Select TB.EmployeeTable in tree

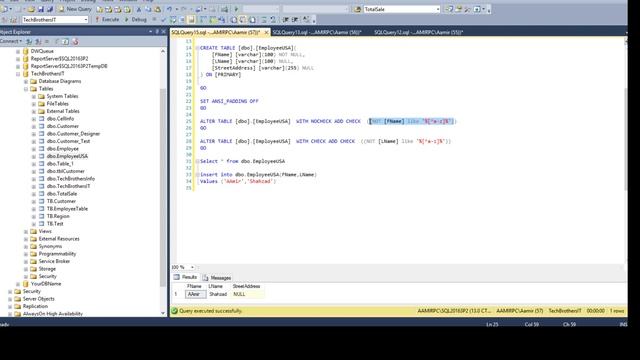(x=67, y=209)
